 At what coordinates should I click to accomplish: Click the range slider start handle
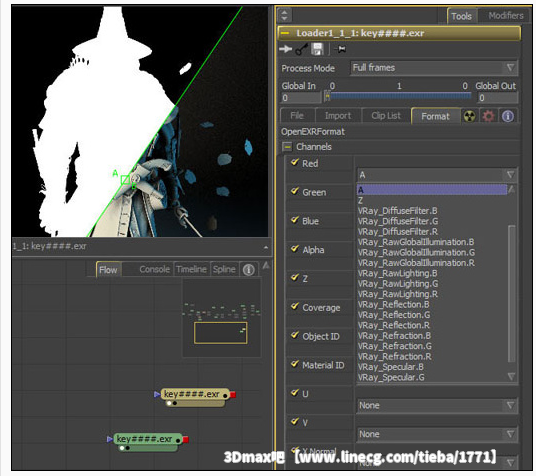point(327,97)
